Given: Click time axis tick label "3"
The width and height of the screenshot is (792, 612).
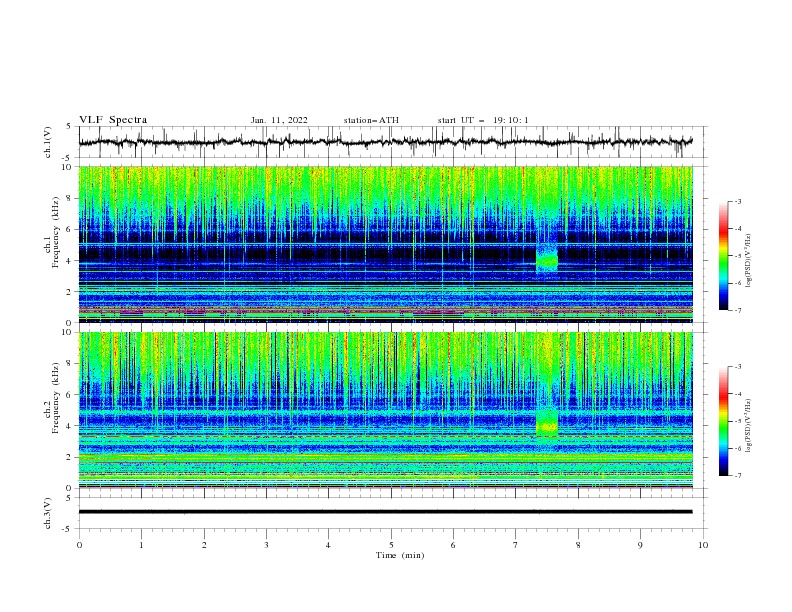Looking at the screenshot, I should 266,545.
